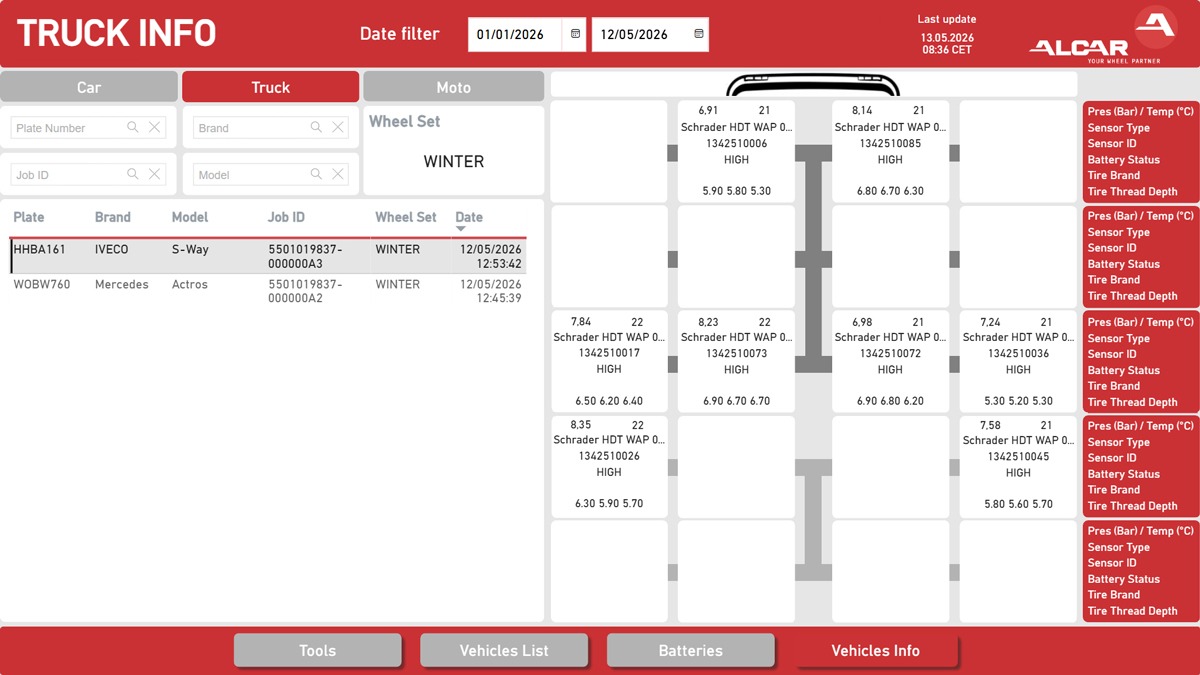Select tire card with sensor 1342510045

tap(1018, 466)
